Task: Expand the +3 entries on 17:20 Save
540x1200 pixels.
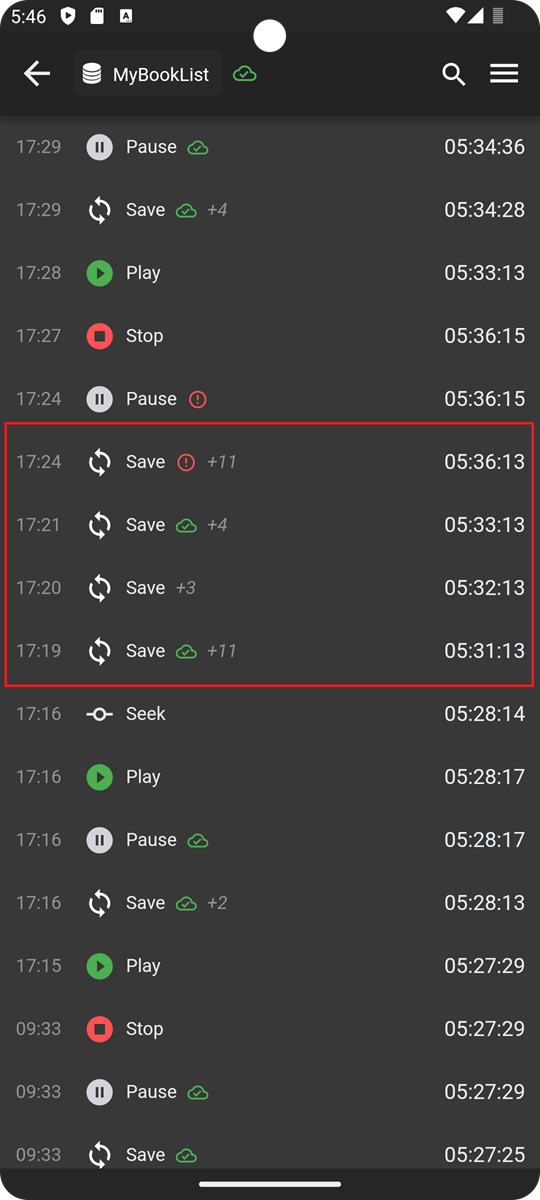Action: tap(186, 588)
